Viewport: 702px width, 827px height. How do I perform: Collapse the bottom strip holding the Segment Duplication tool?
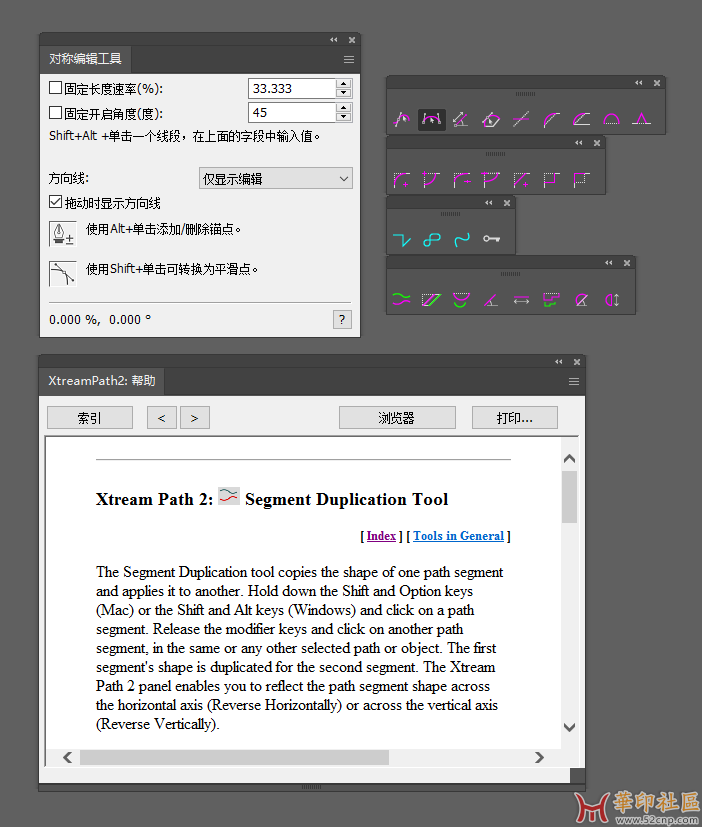(609, 263)
